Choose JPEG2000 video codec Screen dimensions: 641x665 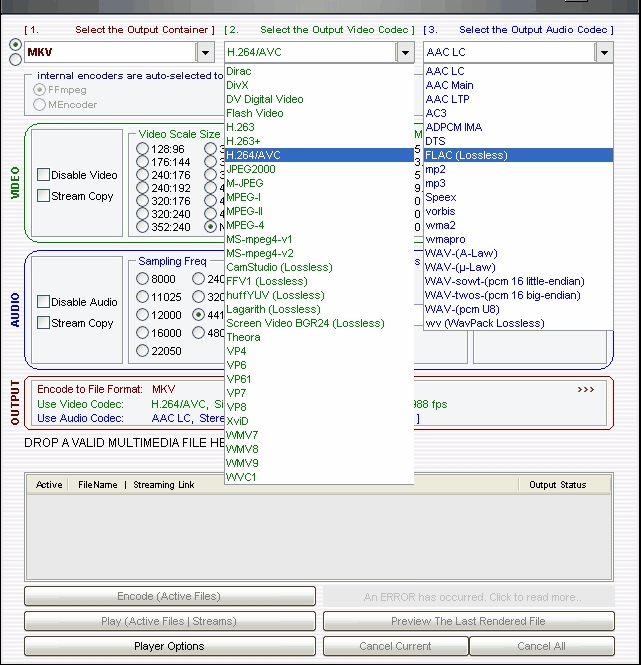coord(319,169)
